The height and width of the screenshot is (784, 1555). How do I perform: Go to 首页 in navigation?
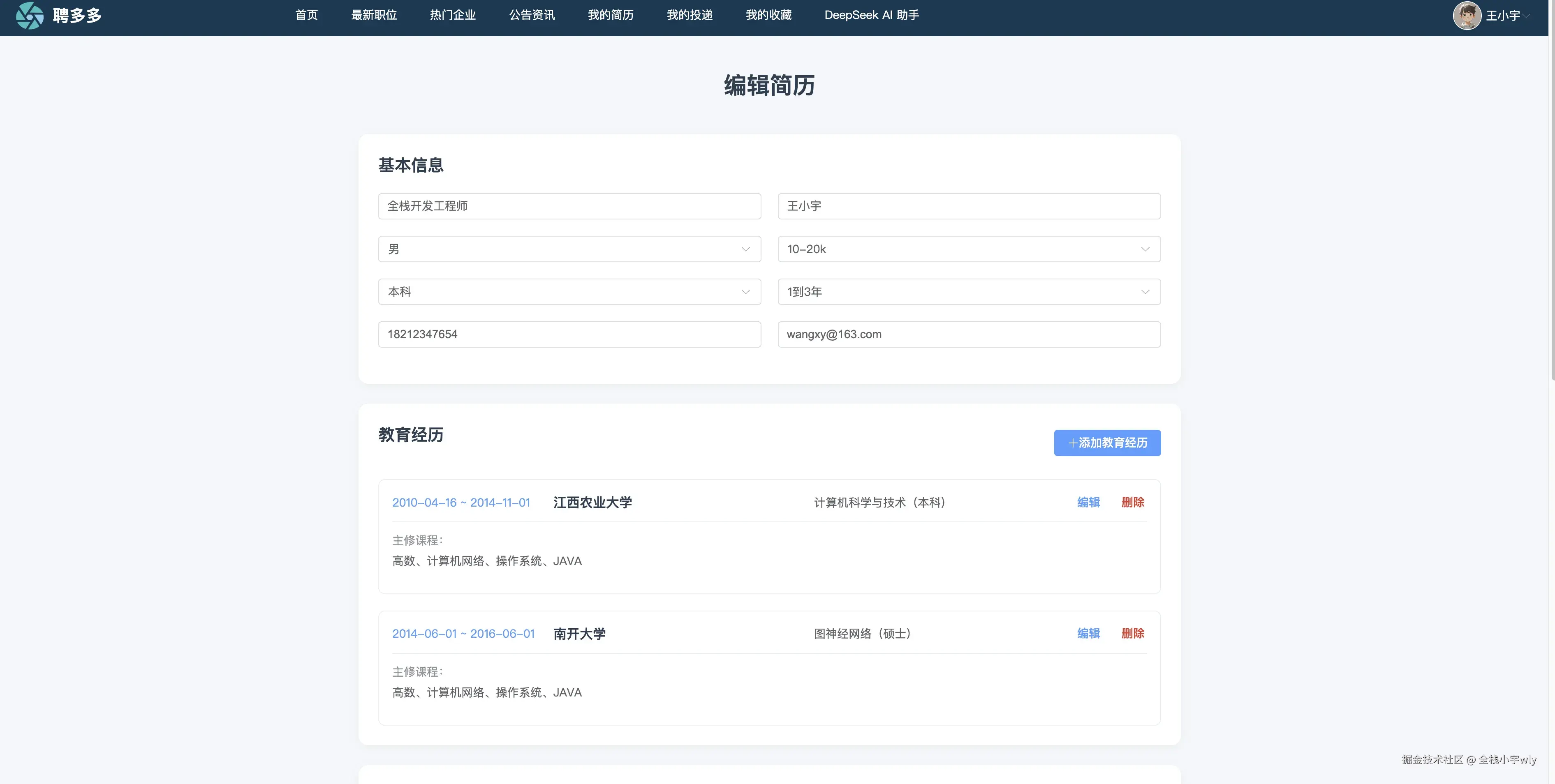(306, 15)
